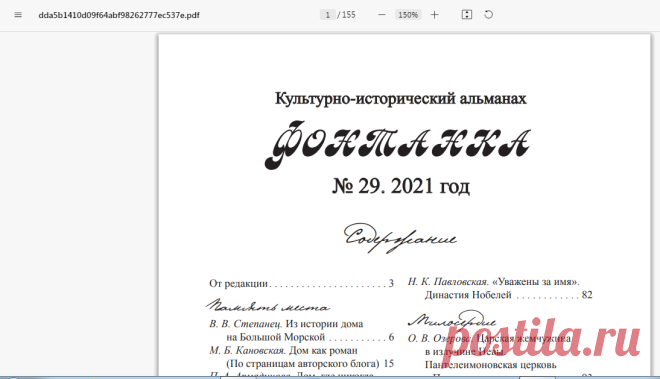Click the zoom out minus icon

pyautogui.click(x=382, y=15)
